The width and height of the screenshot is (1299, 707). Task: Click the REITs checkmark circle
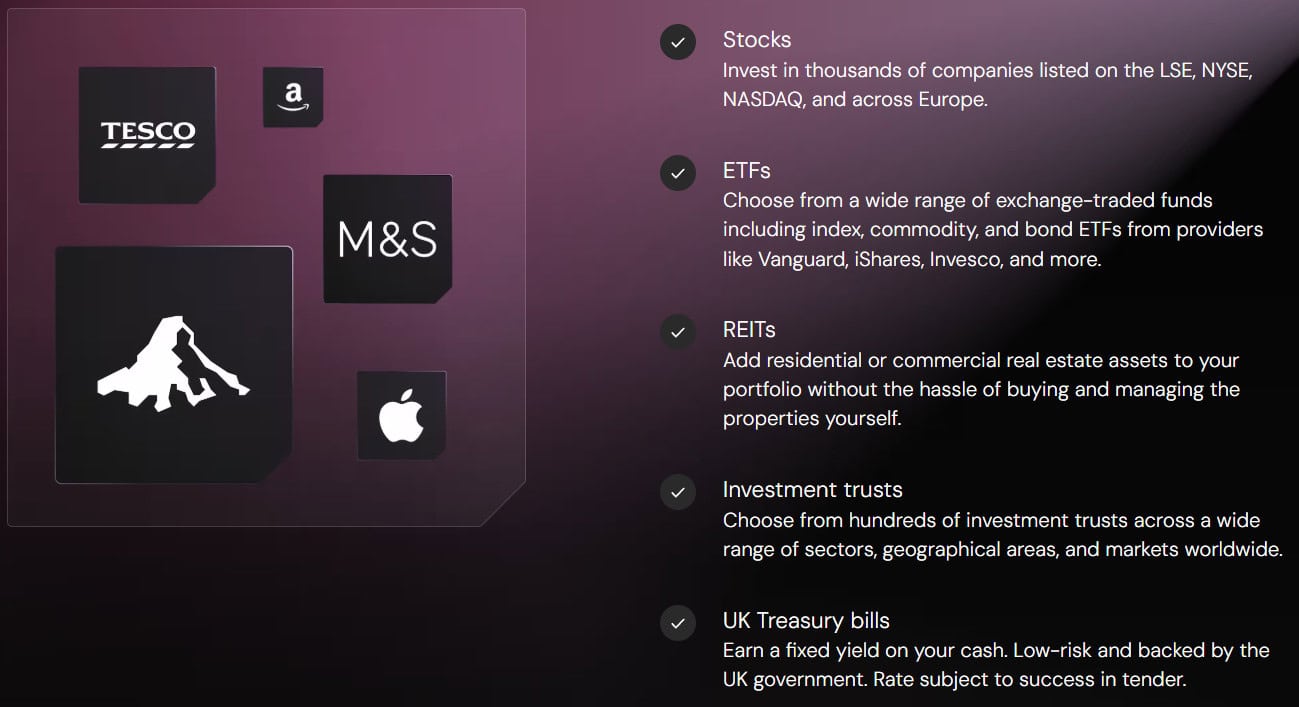tap(678, 332)
